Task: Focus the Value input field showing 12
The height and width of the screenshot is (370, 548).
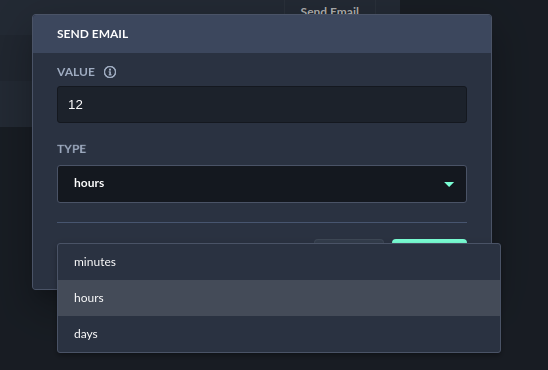Action: [262, 104]
